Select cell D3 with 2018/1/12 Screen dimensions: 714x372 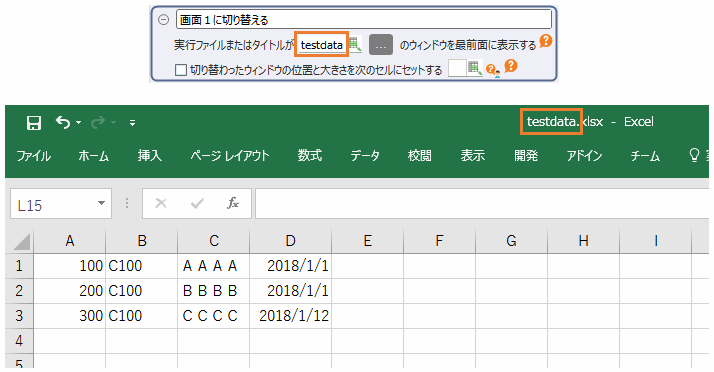tap(291, 316)
